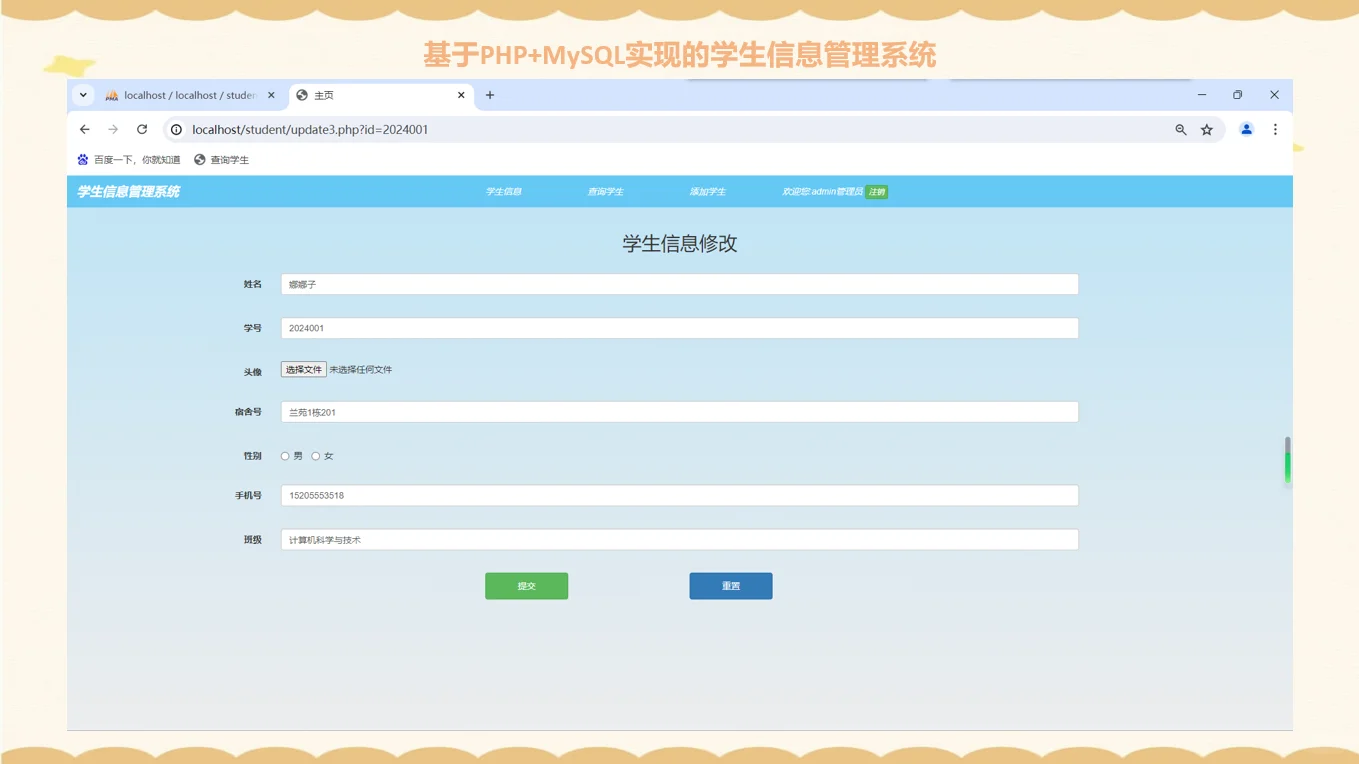Reload the current page
The image size is (1359, 764).
[x=141, y=129]
